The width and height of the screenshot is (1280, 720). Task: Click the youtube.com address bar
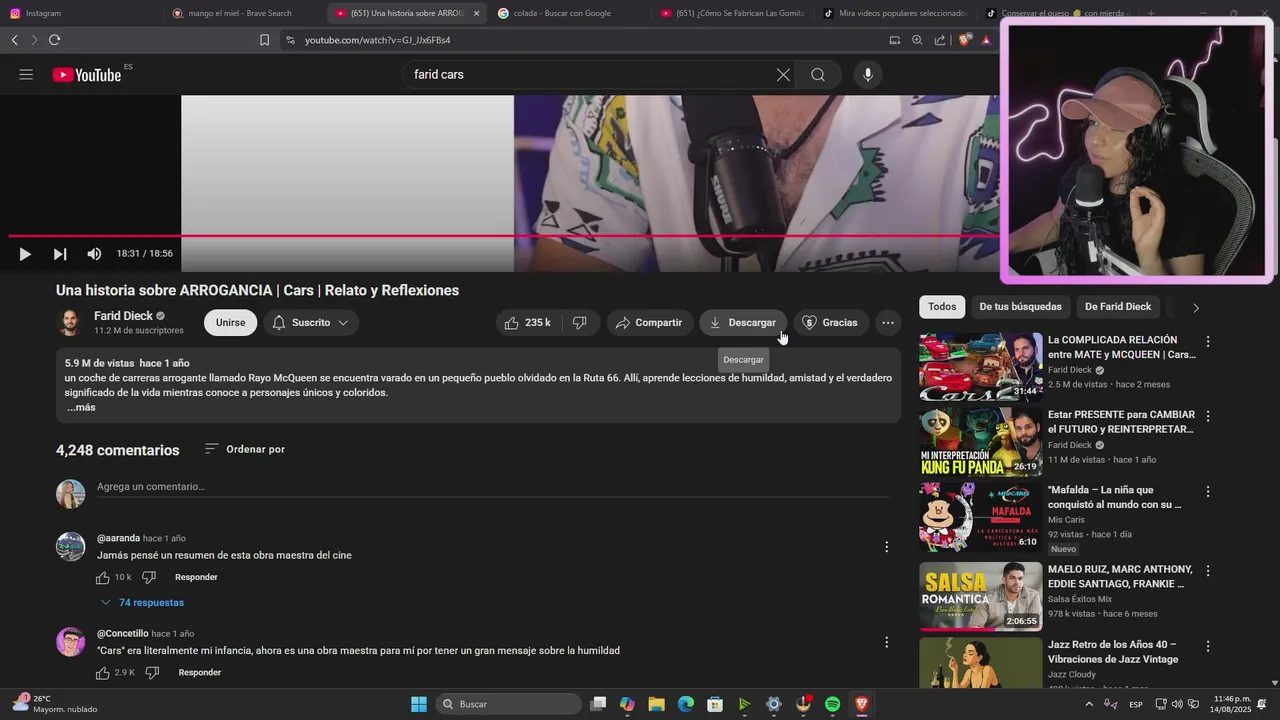click(x=580, y=40)
